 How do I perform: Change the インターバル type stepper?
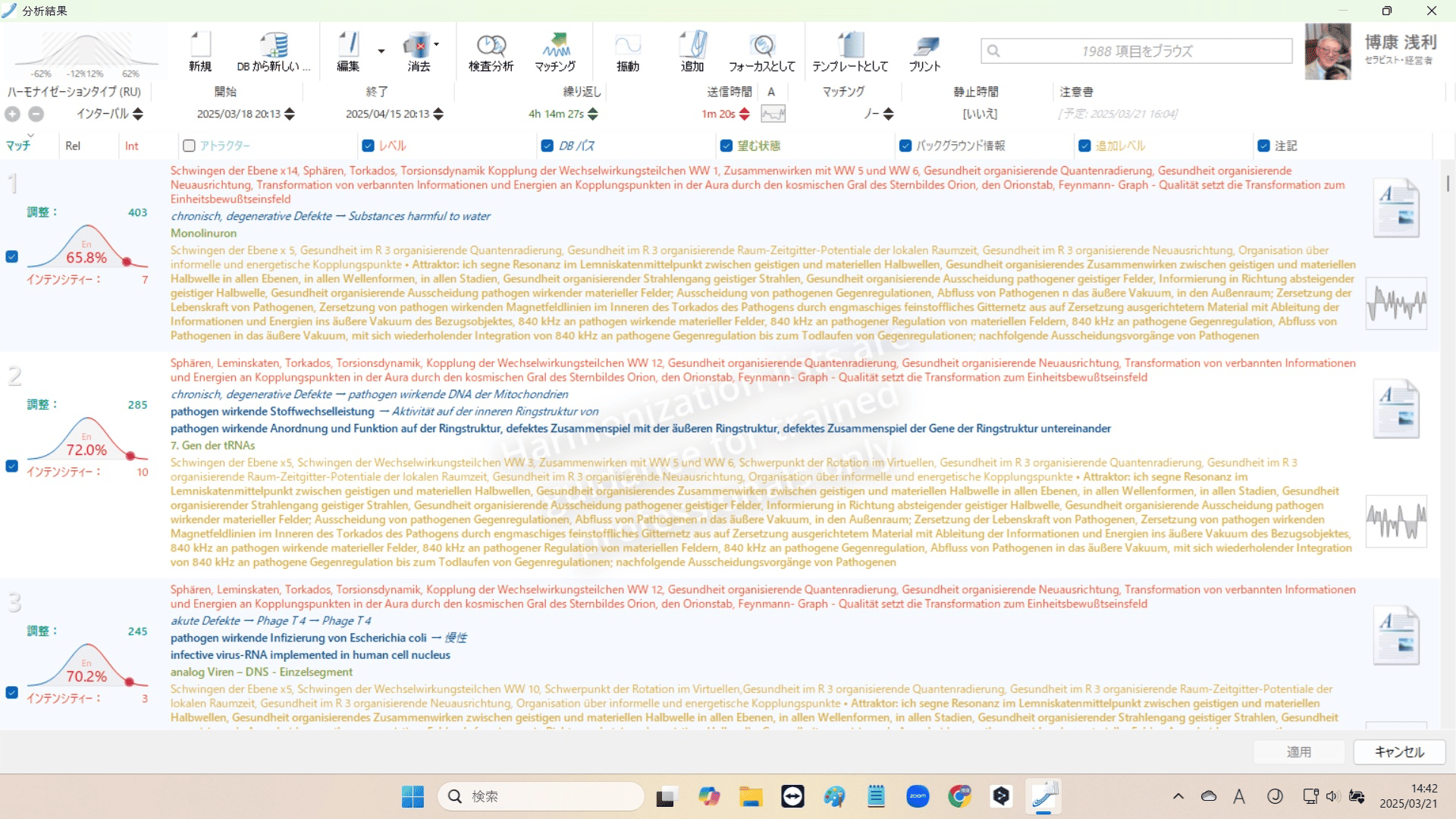tap(138, 114)
